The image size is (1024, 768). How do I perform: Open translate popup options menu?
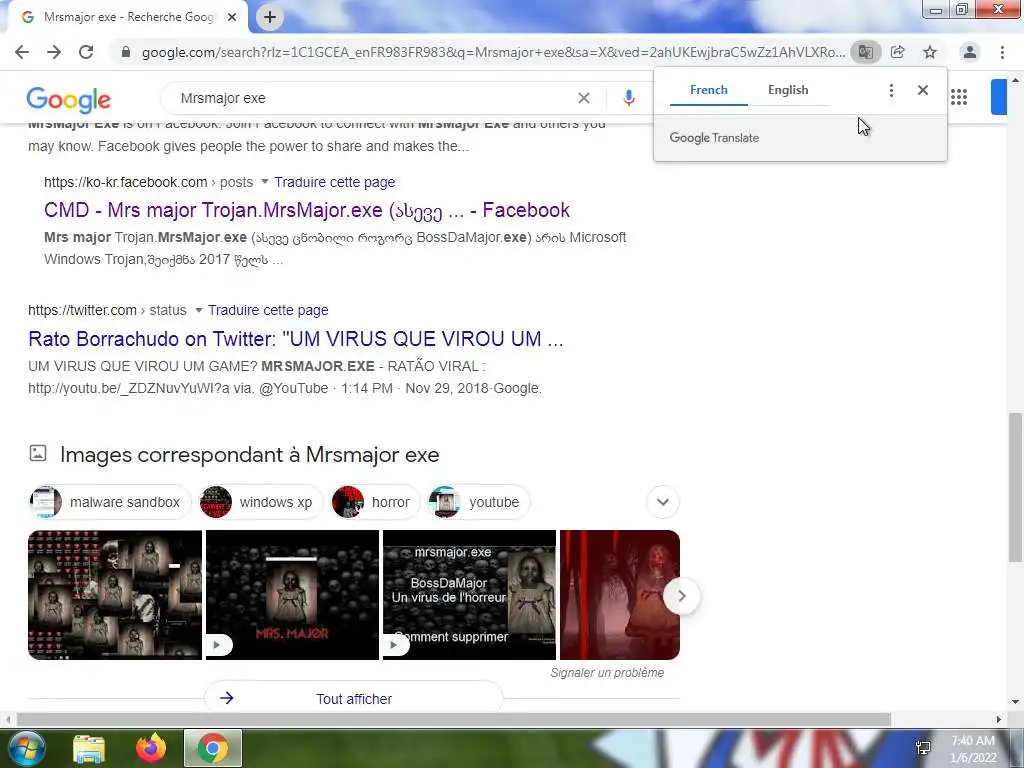[x=891, y=90]
